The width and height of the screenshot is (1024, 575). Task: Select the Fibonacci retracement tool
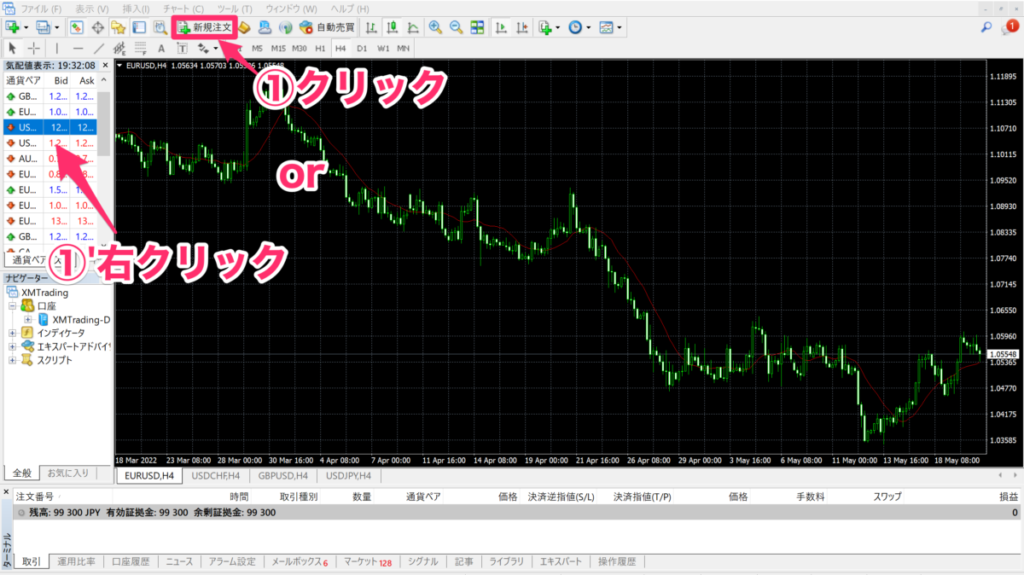[140, 48]
